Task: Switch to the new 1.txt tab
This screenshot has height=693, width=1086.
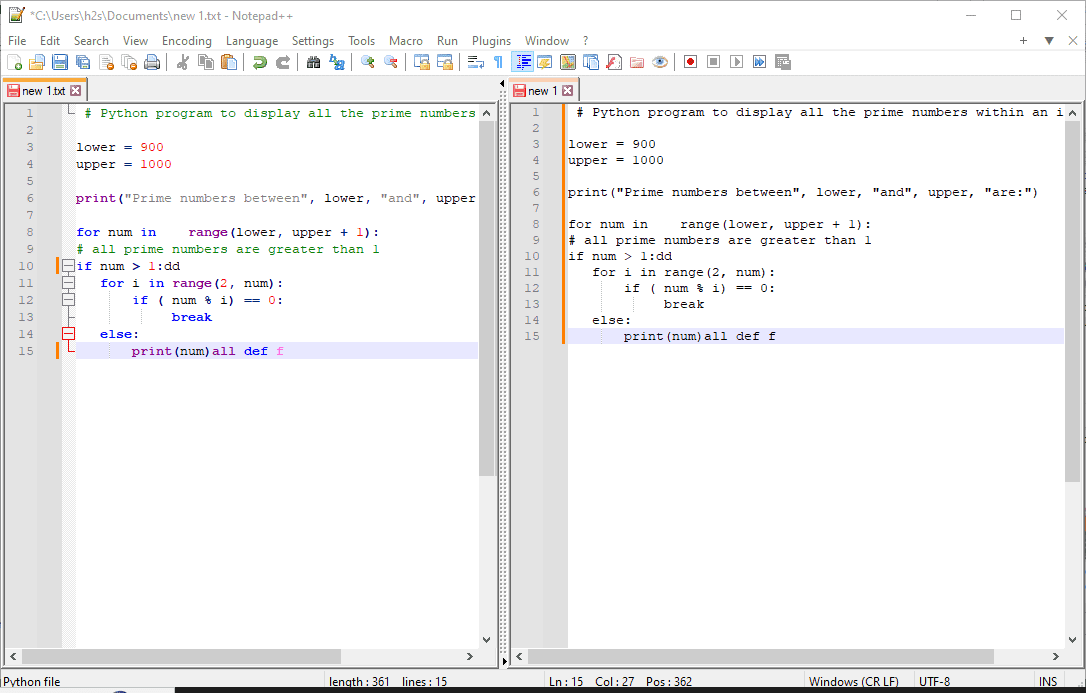Action: tap(43, 91)
